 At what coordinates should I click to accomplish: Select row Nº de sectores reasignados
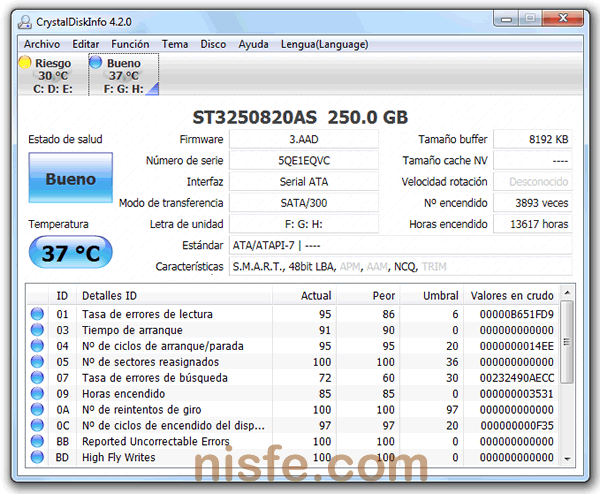[x=293, y=362]
